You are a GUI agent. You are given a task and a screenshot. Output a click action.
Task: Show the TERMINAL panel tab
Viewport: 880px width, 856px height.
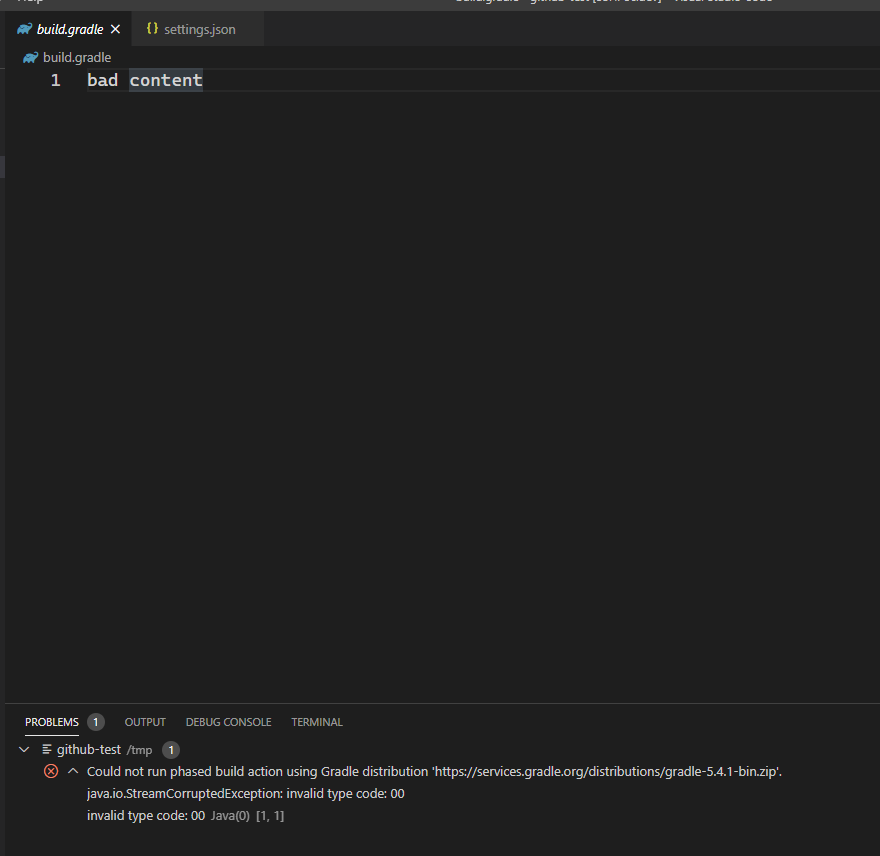click(317, 722)
